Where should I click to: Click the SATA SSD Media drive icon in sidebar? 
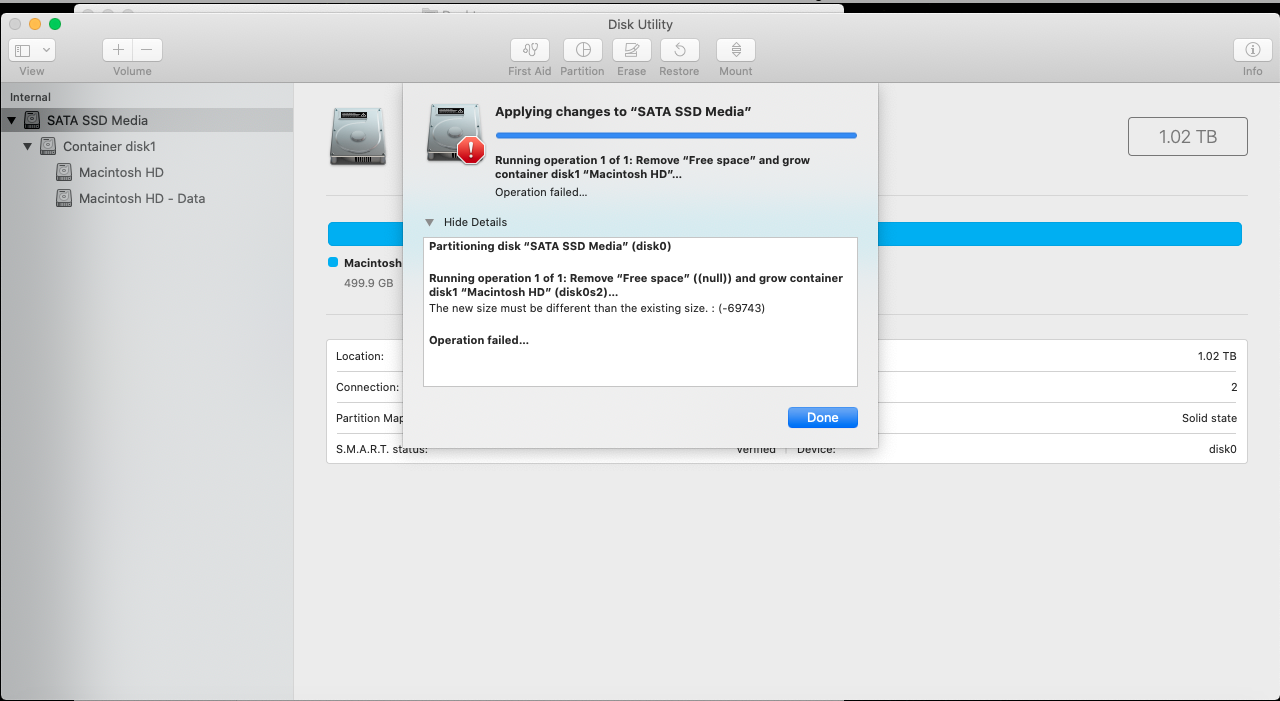(x=32, y=120)
